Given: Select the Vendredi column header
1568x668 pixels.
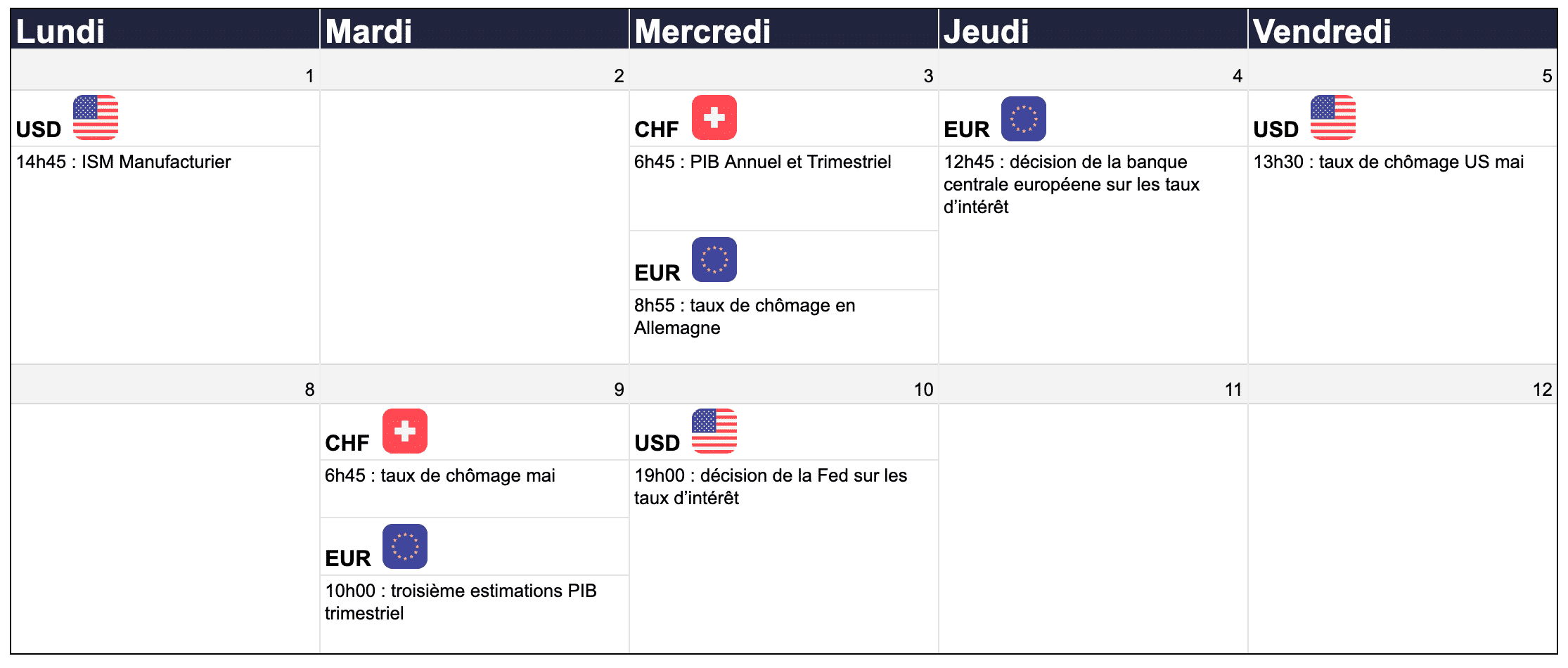Looking at the screenshot, I should pyautogui.click(x=1403, y=30).
